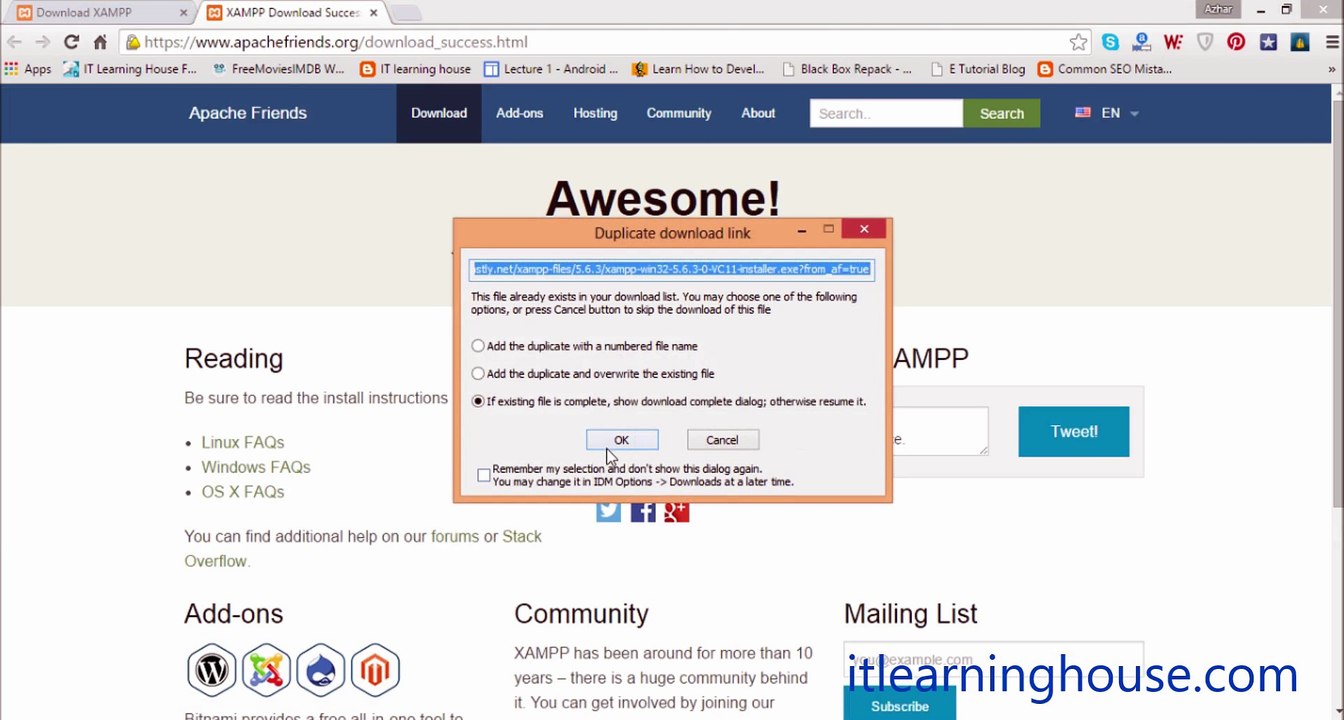
Task: Select 'Add the duplicate and overwrite existing file'
Action: [x=478, y=374]
